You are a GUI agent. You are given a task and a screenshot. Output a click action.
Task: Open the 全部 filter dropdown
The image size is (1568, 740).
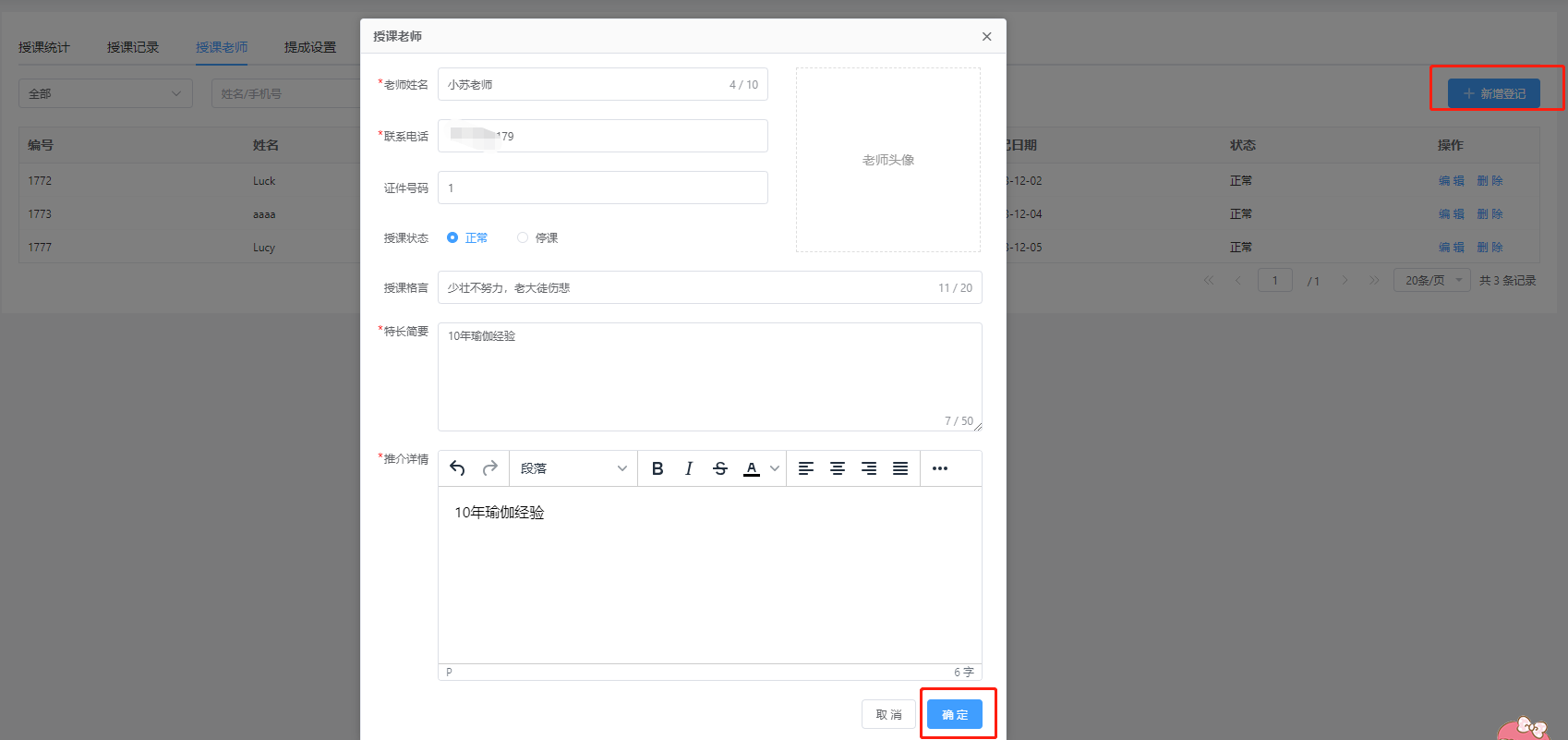105,93
